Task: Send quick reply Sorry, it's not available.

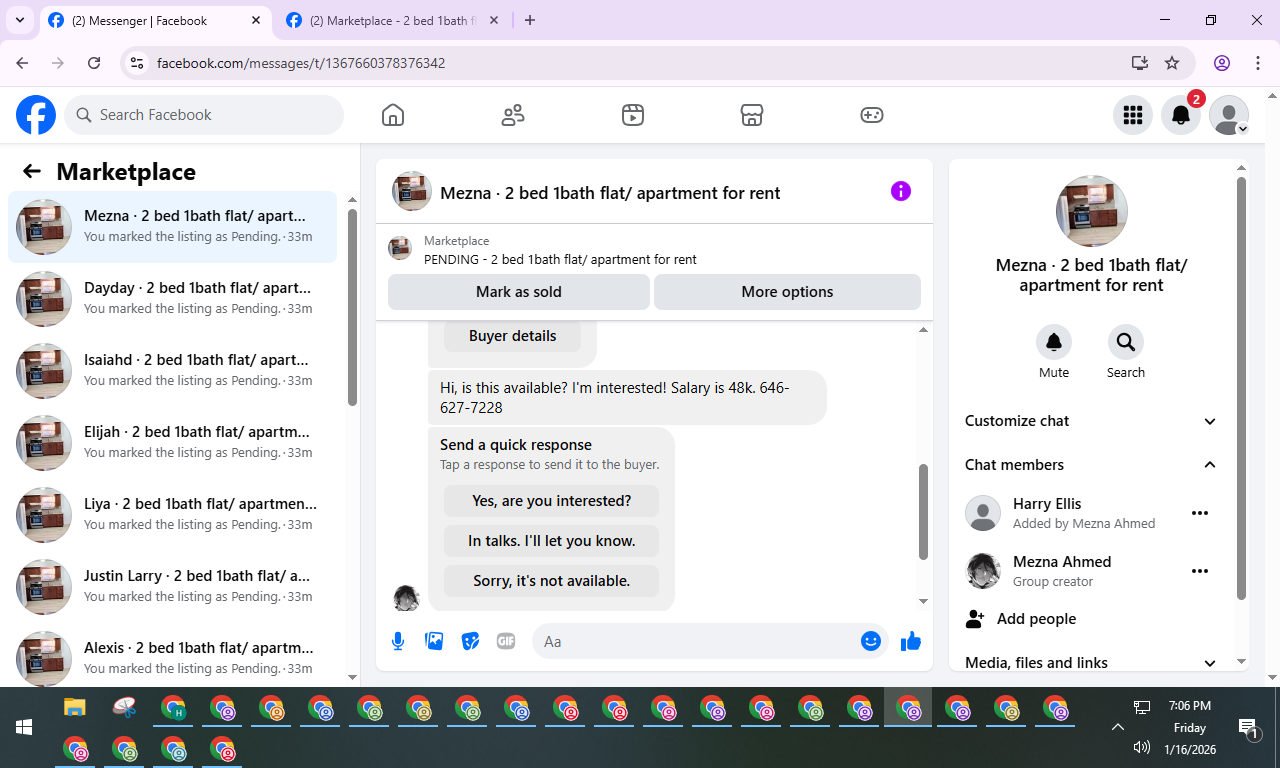Action: pos(552,581)
